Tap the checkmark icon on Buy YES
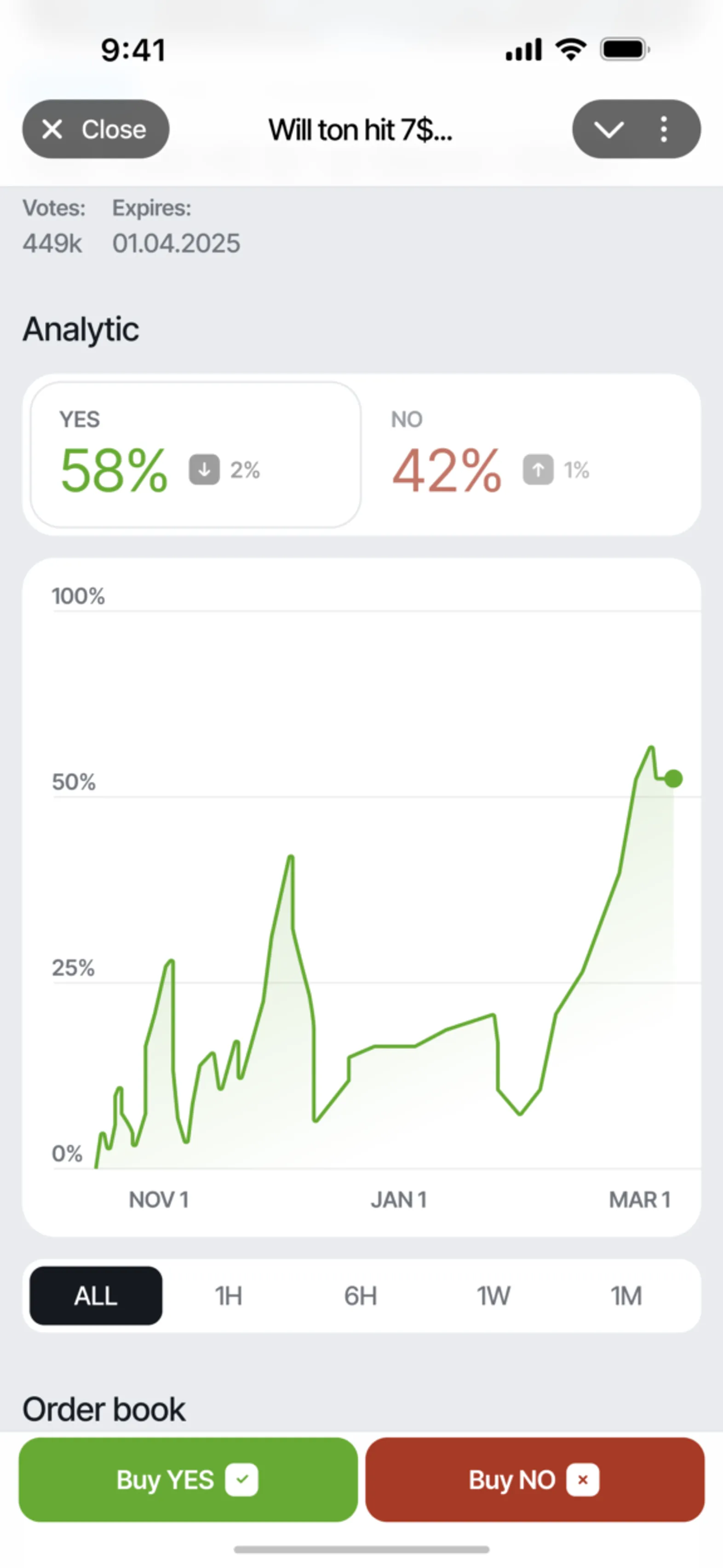Screen dimensions: 723x1568 241,1479
